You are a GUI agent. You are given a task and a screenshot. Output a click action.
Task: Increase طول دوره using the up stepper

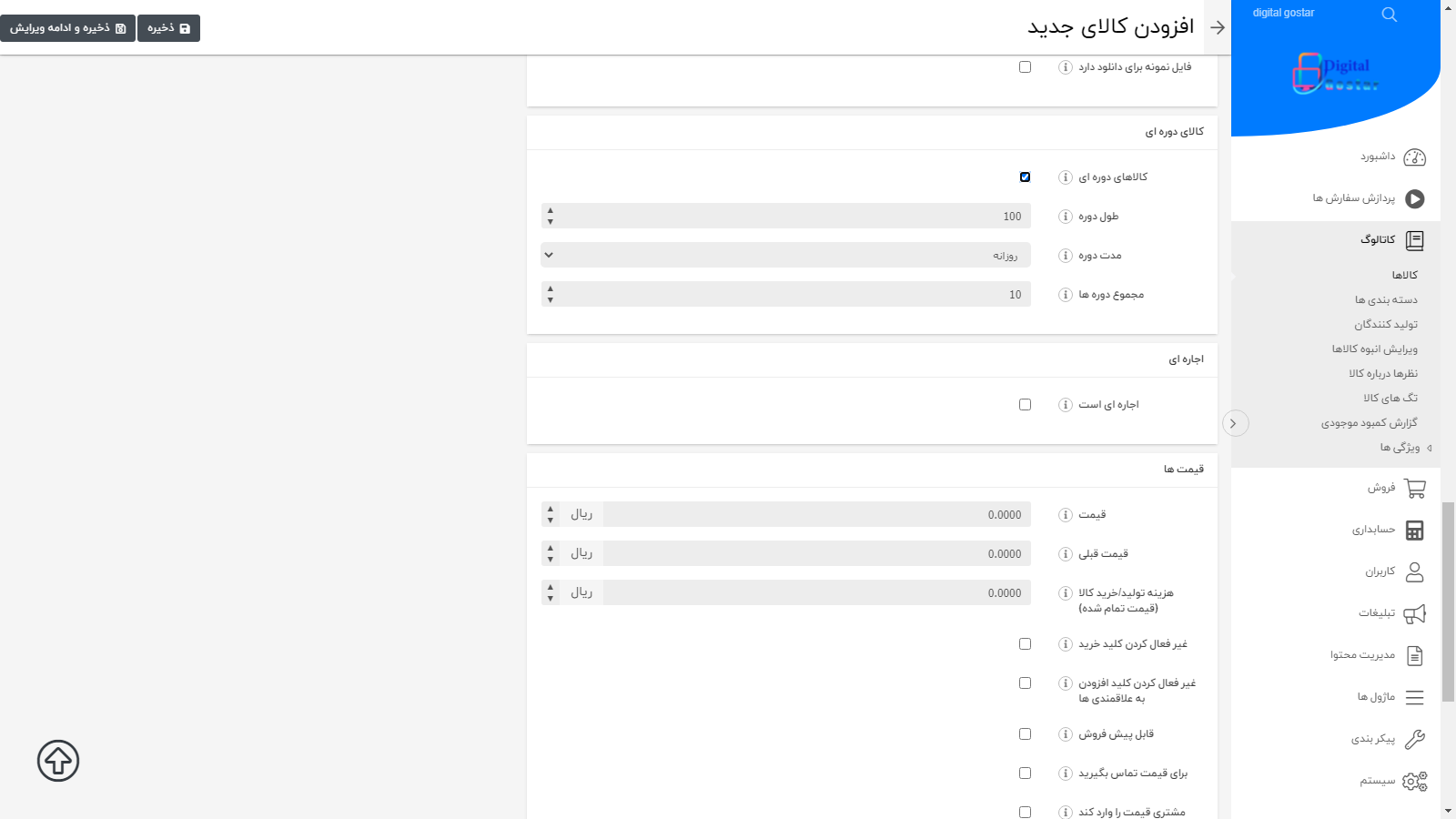pos(550,211)
